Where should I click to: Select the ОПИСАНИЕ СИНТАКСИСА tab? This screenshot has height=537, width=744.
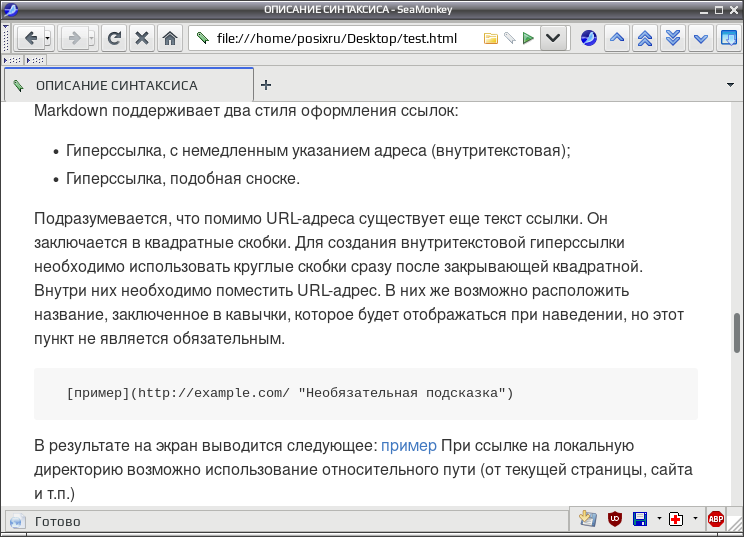pos(129,85)
